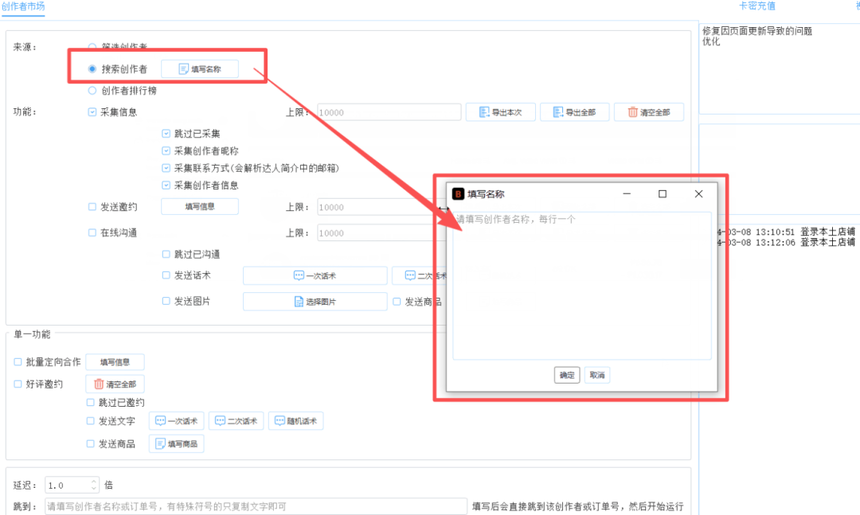The width and height of the screenshot is (860, 515).
Task: Enable the 发送邀约 checkbox
Action: point(92,207)
